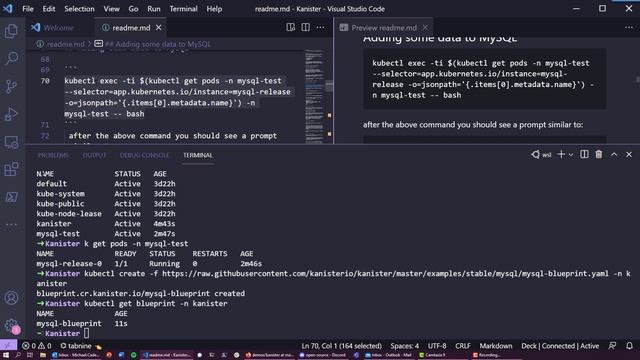
Task: Close the readme.md editor tab
Action: point(159,27)
